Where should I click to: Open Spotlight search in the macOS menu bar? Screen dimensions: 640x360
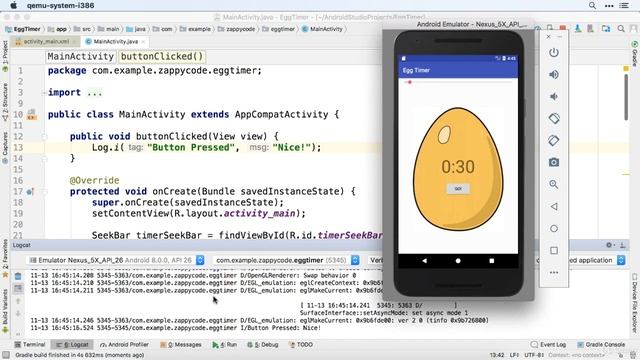click(592, 6)
